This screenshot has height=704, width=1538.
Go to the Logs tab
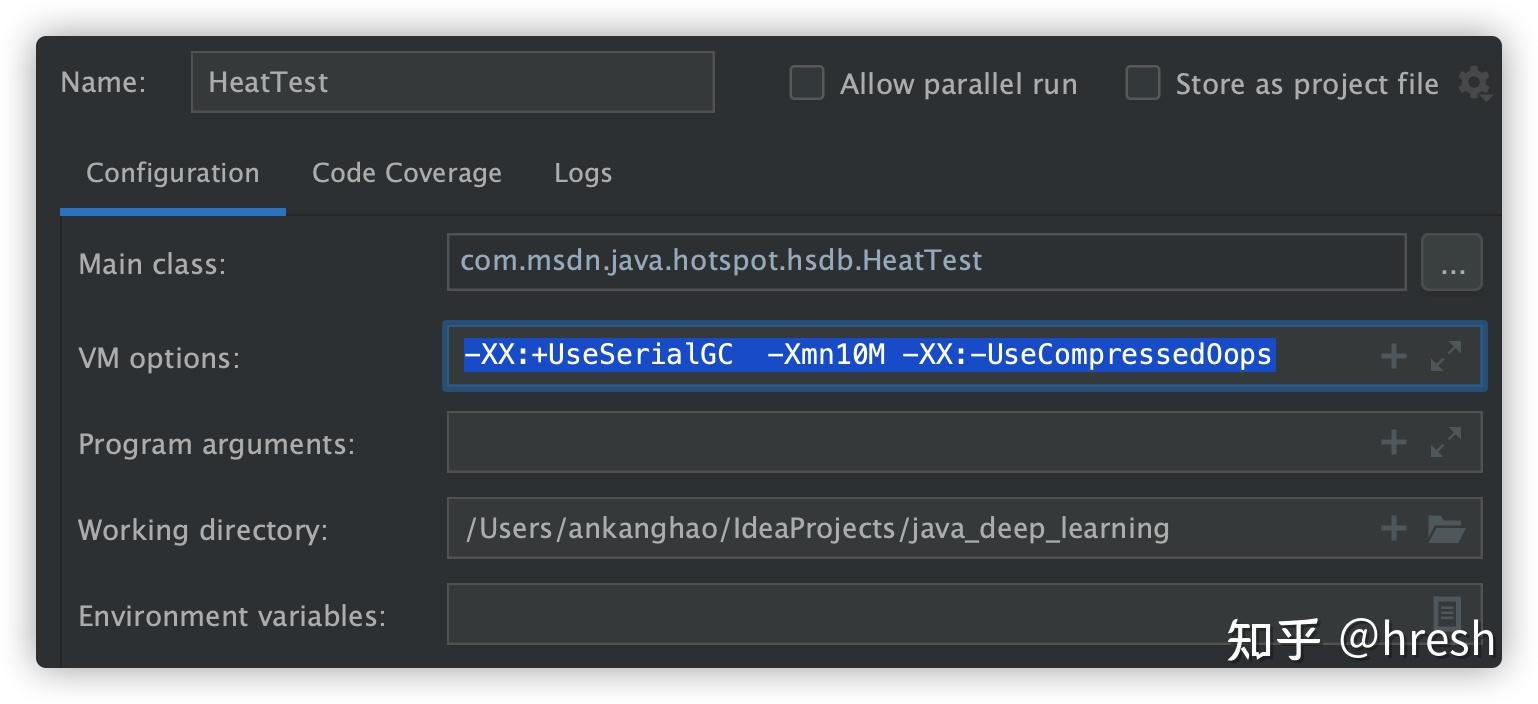click(x=583, y=173)
